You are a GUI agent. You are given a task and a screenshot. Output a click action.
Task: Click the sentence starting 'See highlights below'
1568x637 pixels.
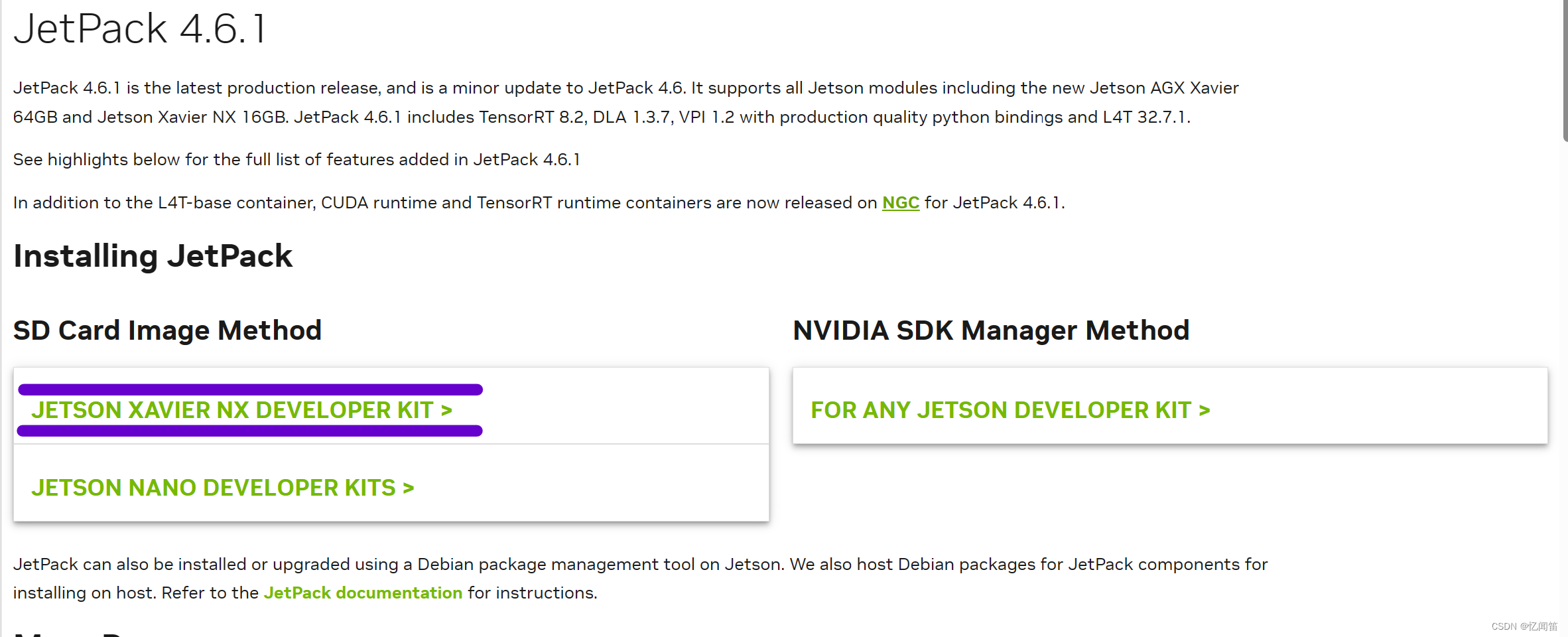click(296, 160)
